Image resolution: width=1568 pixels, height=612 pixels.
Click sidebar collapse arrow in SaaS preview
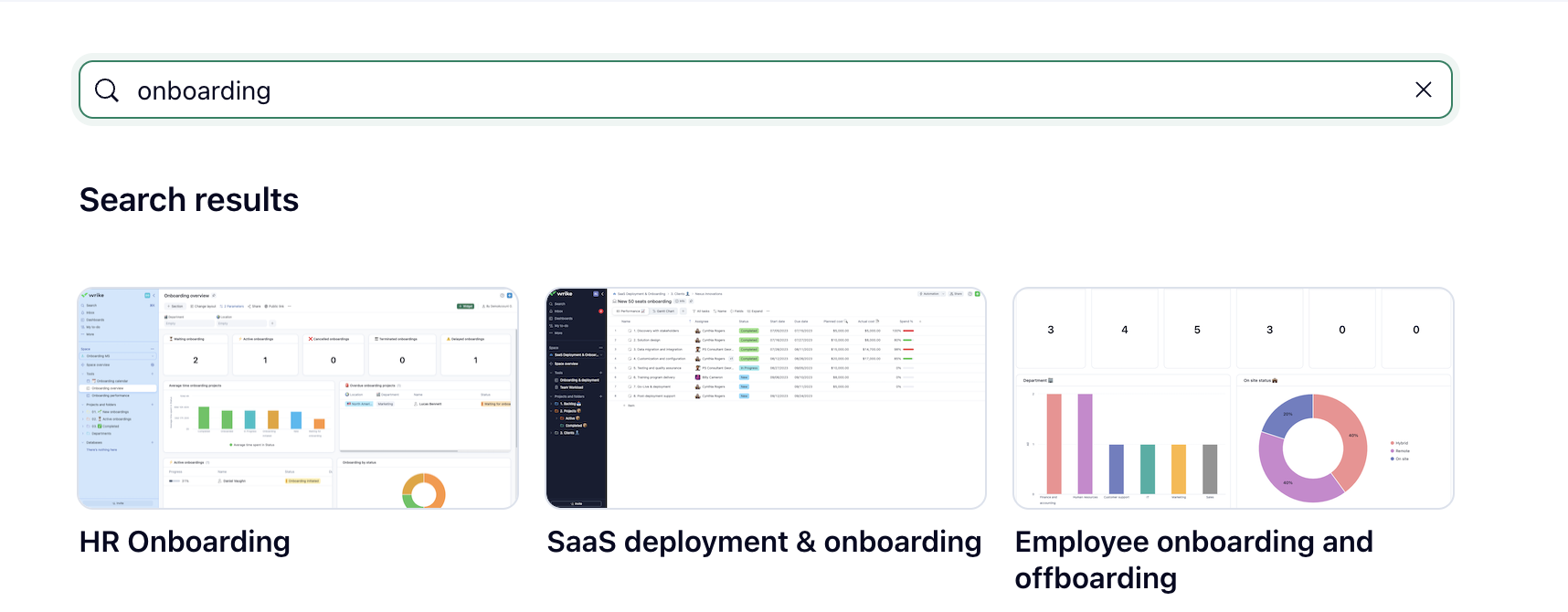[602, 294]
